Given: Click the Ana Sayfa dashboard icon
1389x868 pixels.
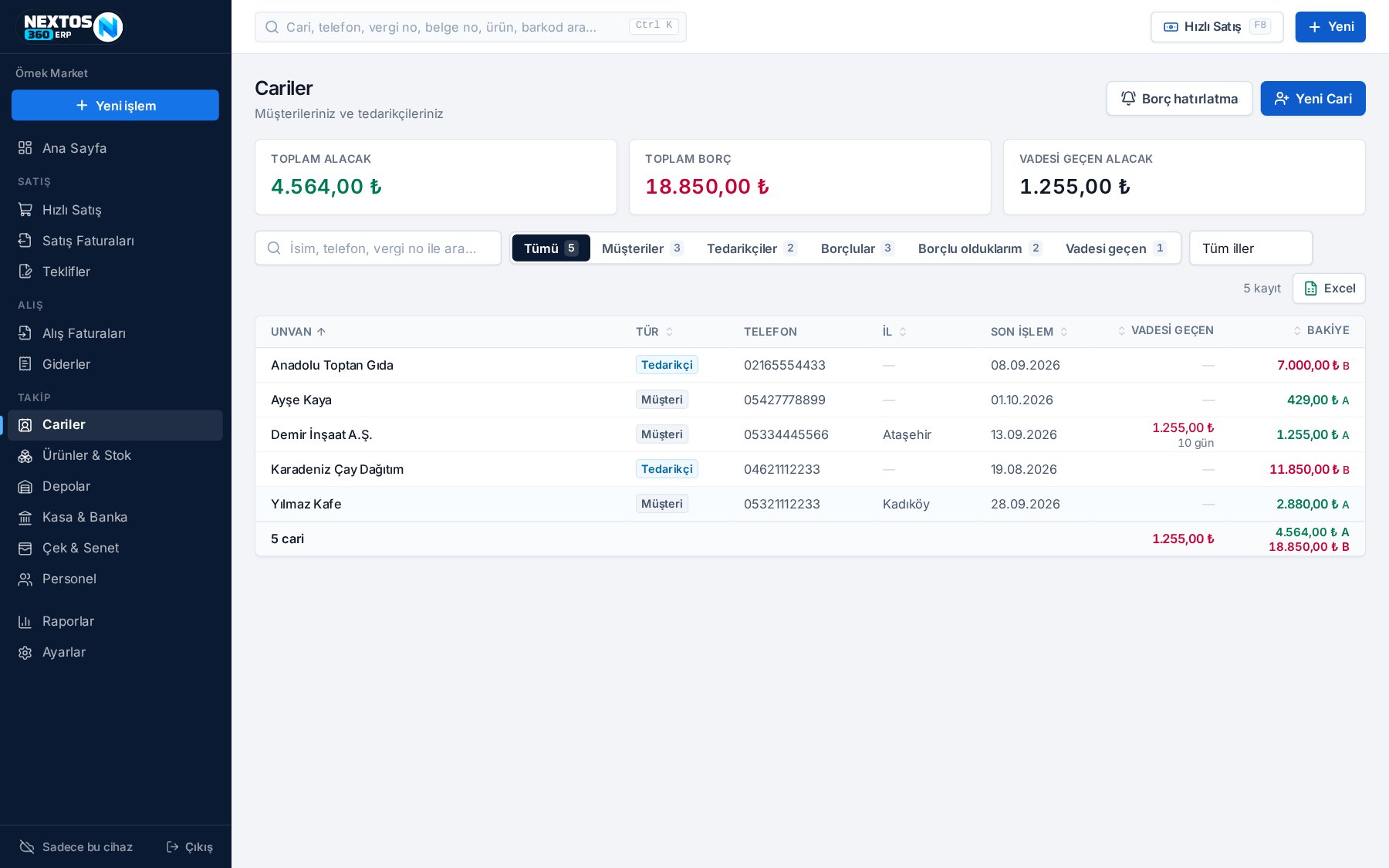Looking at the screenshot, I should pos(25,148).
